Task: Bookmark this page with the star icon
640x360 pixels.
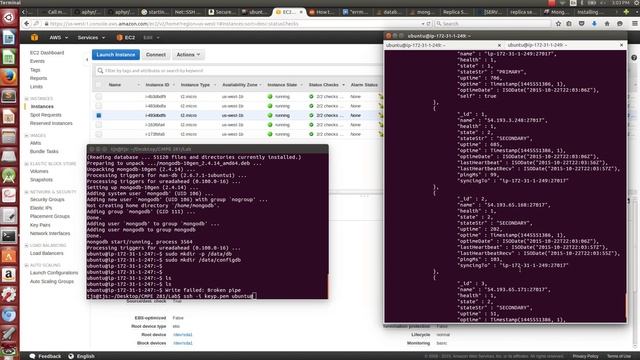Action: pos(558,24)
